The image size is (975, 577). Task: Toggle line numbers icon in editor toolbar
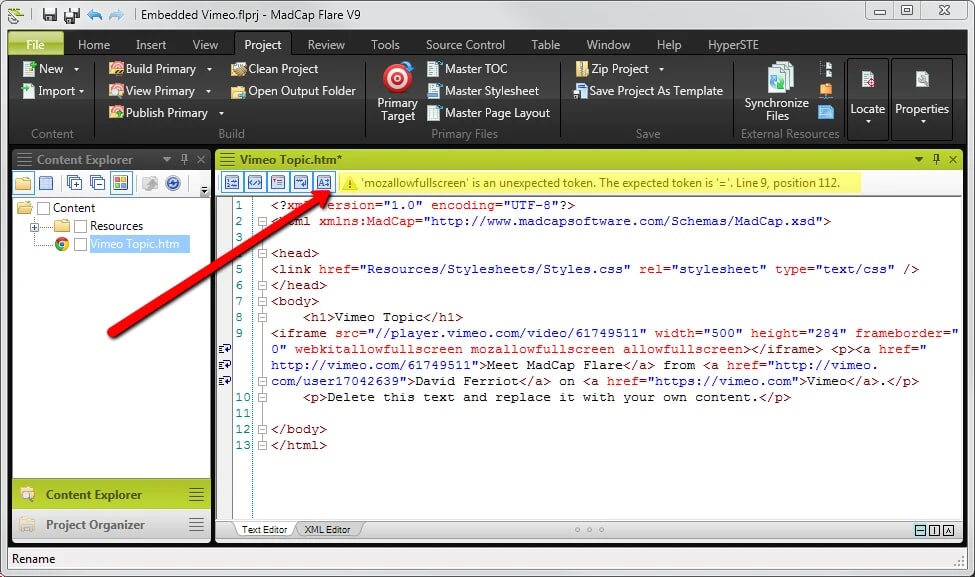point(231,182)
